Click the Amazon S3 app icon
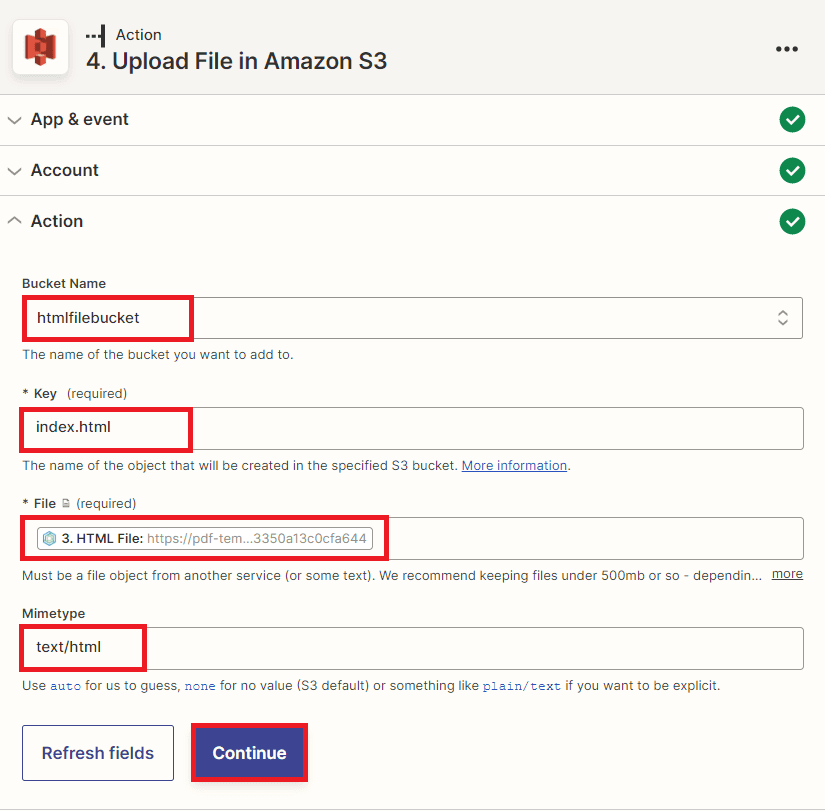 (x=40, y=47)
